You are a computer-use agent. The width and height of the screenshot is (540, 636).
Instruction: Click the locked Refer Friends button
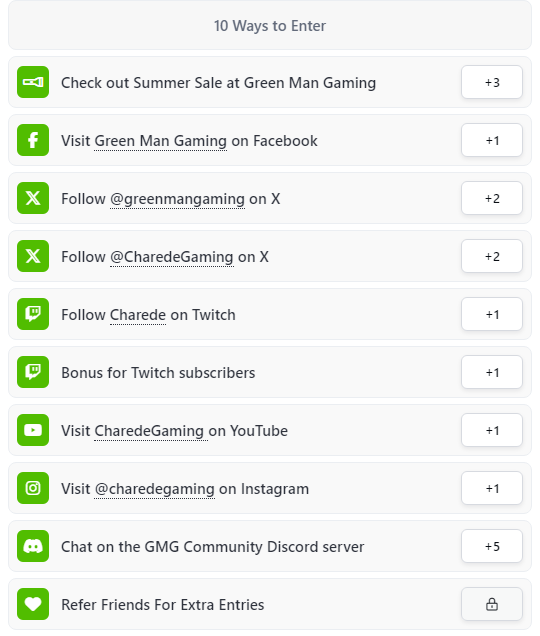tap(492, 604)
